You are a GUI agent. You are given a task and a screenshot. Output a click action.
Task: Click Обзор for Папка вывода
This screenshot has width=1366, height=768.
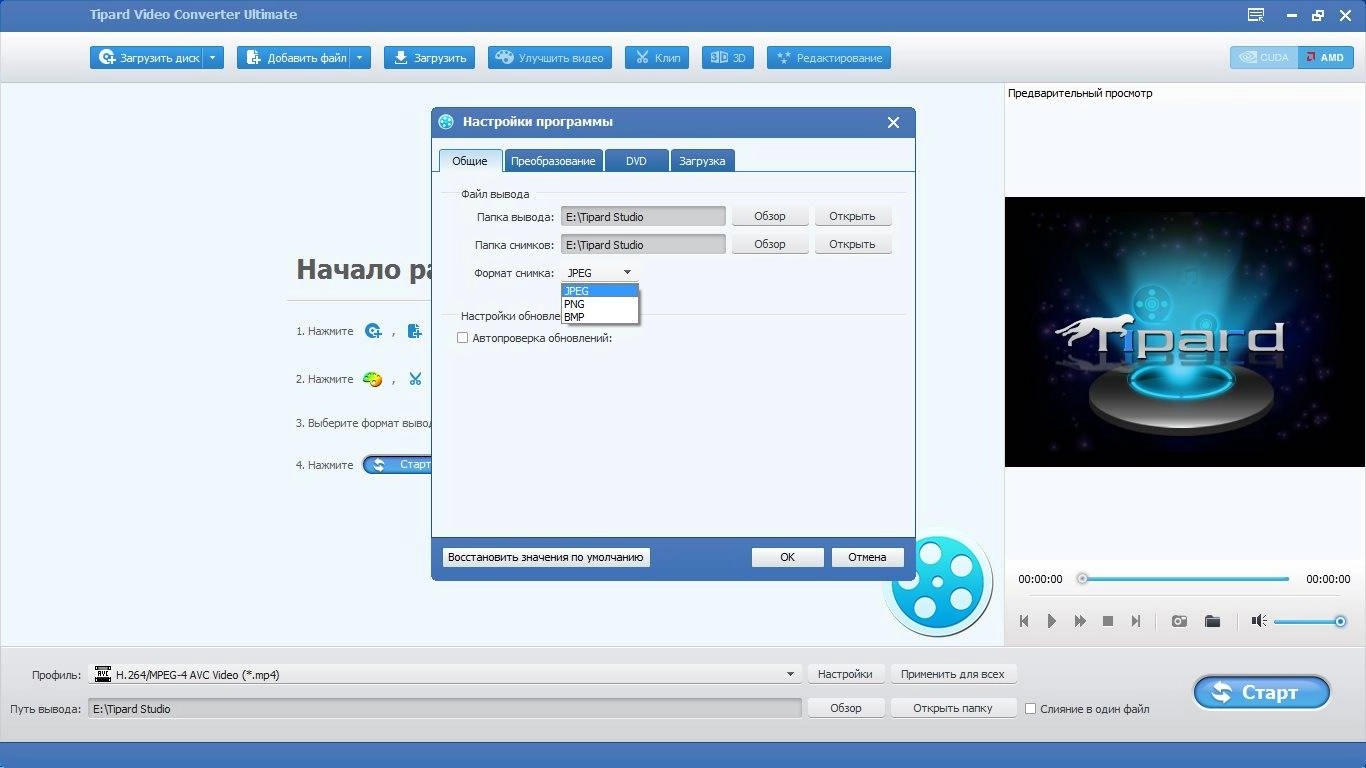click(770, 216)
